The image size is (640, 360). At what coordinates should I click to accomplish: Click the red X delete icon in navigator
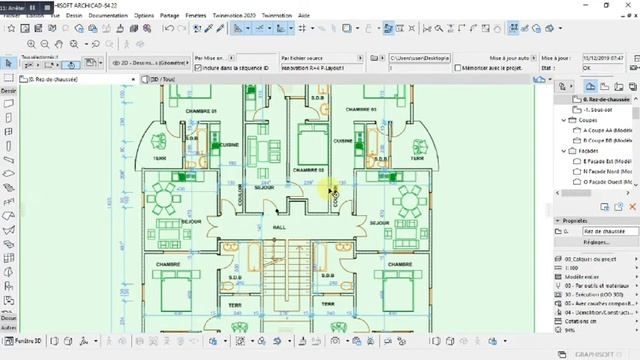[x=632, y=207]
